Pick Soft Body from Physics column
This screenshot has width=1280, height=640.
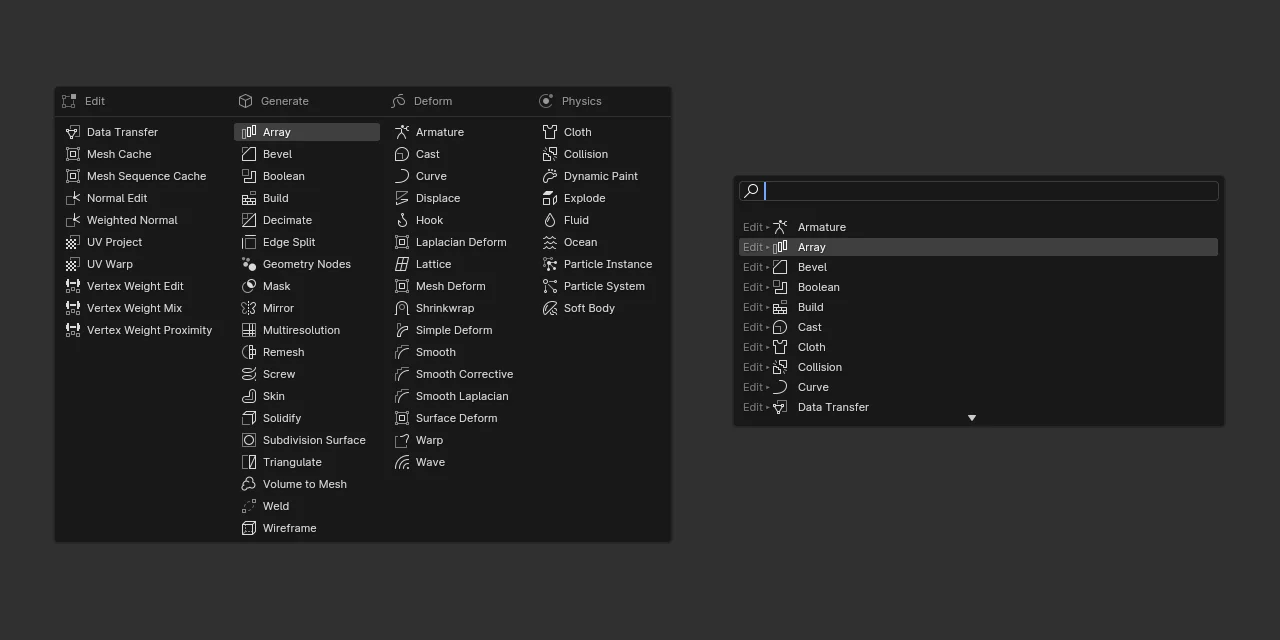tap(588, 308)
